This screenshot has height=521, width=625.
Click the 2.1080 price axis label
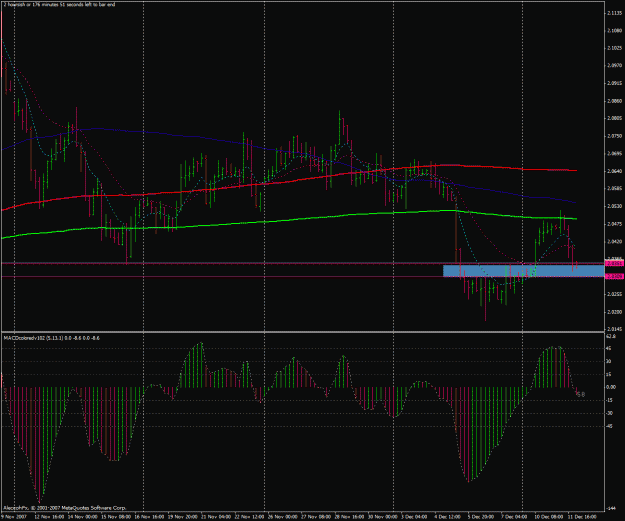[614, 31]
